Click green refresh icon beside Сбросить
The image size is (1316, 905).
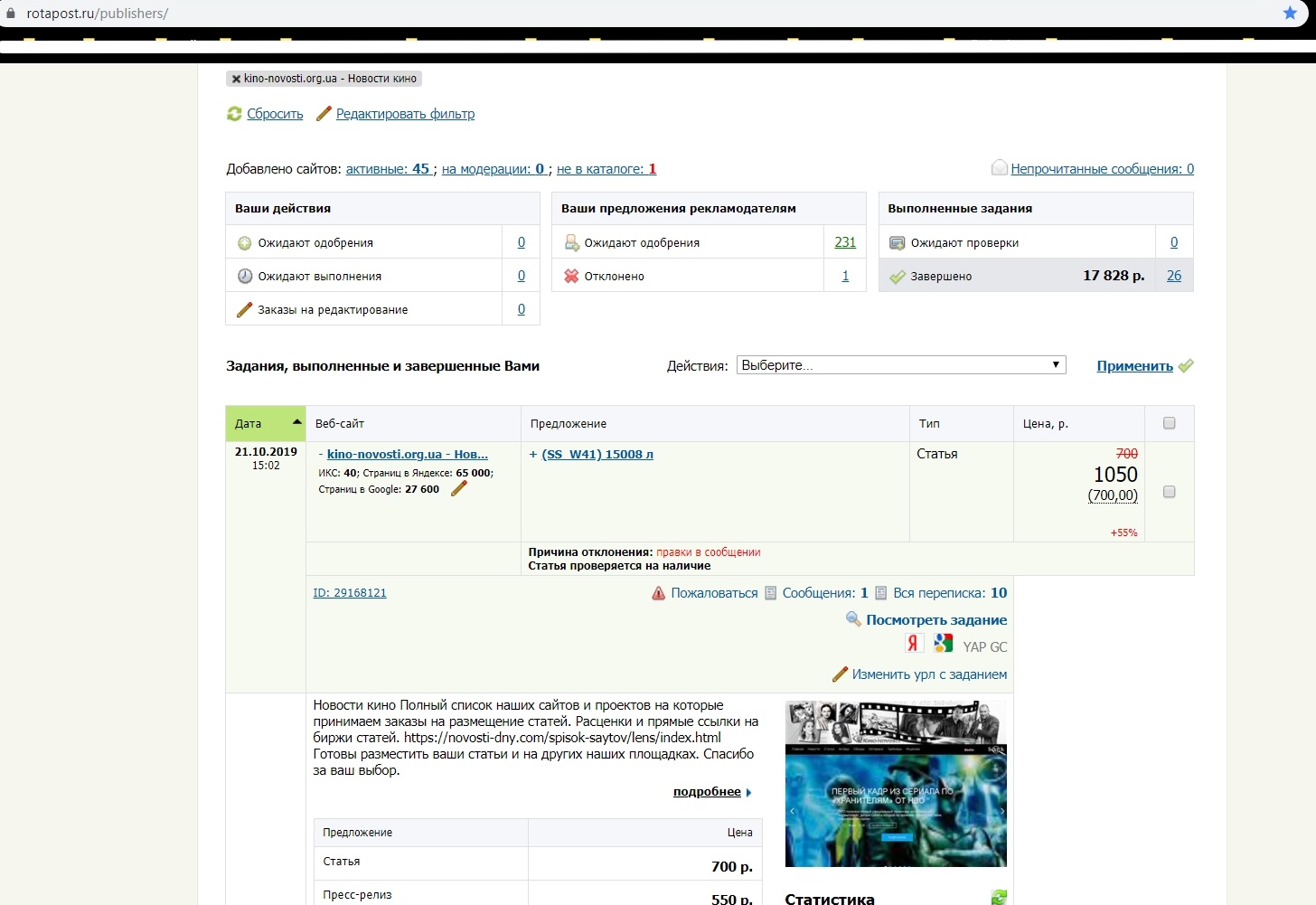(234, 114)
